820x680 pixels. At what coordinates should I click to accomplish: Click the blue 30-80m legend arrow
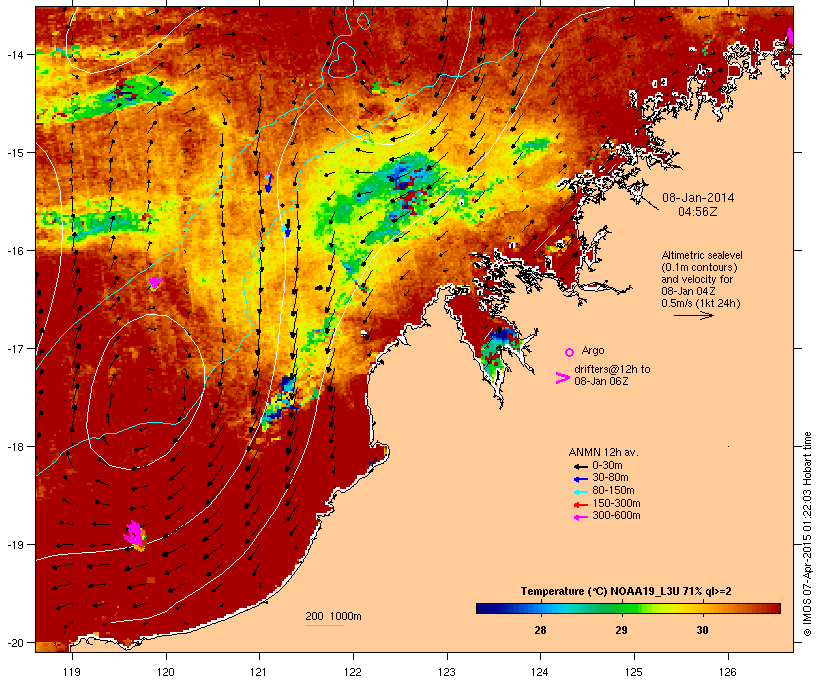point(580,479)
